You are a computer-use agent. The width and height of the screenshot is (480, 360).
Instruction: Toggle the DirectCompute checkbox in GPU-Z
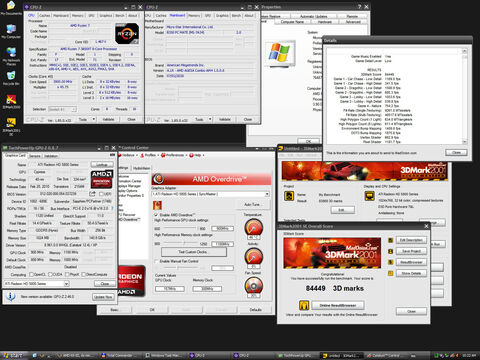[x=83, y=274]
